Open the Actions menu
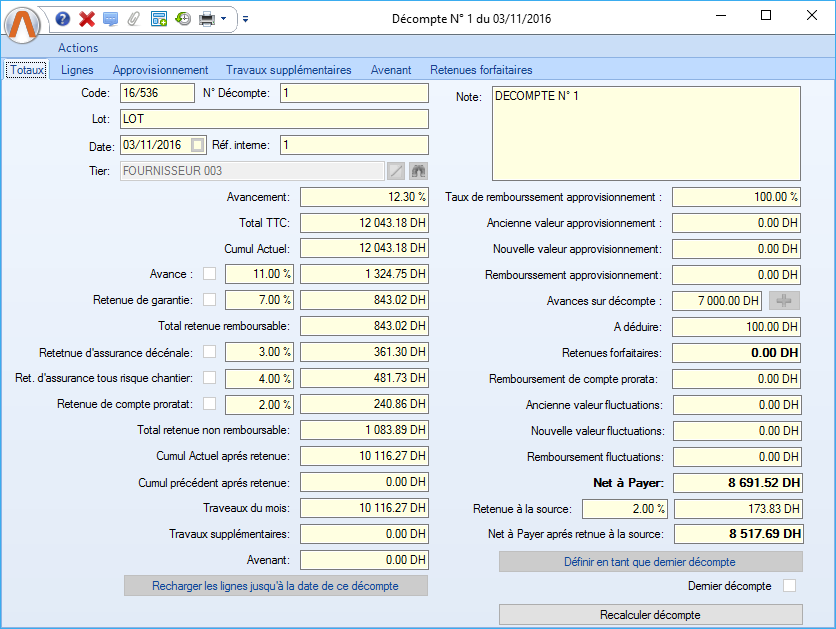This screenshot has height=629, width=836. pyautogui.click(x=78, y=47)
